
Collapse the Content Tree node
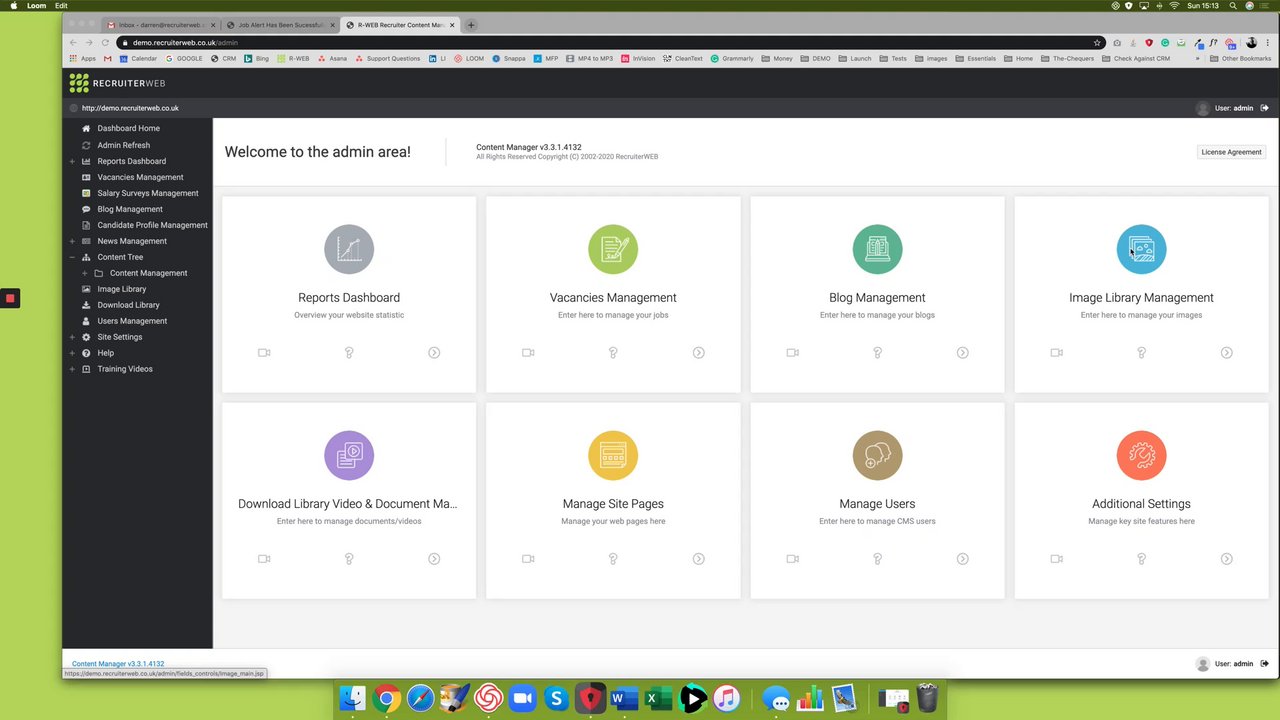[72, 257]
